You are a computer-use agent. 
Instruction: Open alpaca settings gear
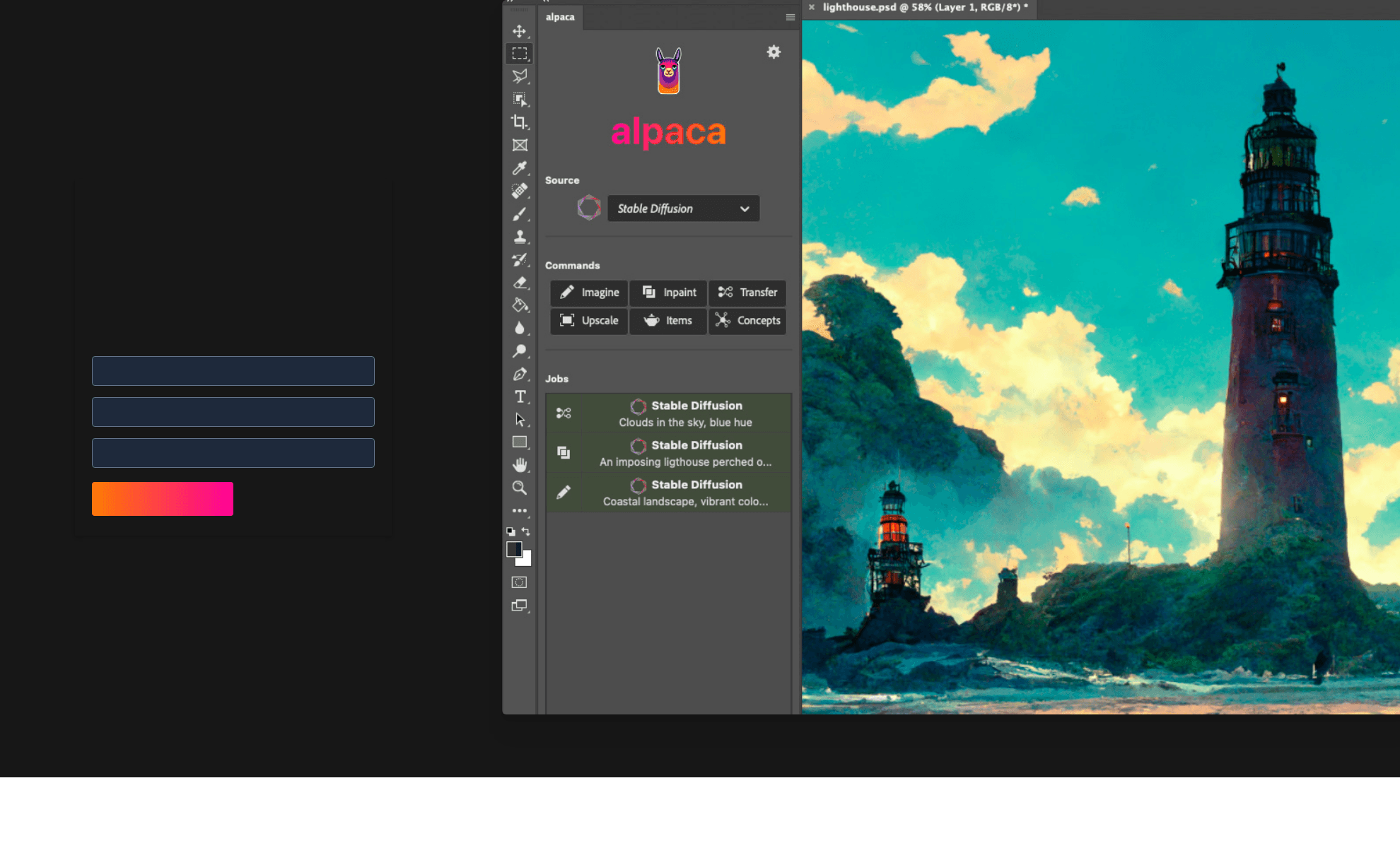pos(774,52)
